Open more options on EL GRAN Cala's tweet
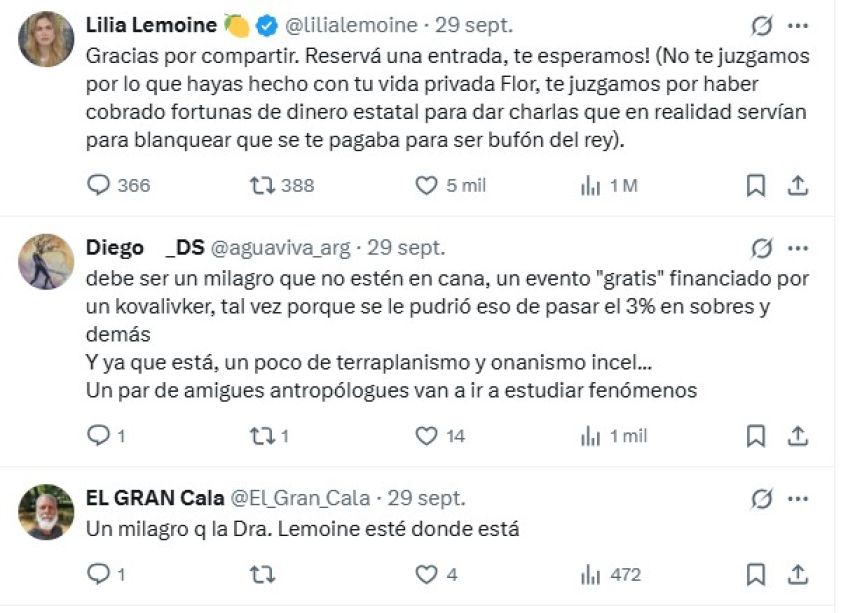This screenshot has height=613, width=862. pos(798,497)
